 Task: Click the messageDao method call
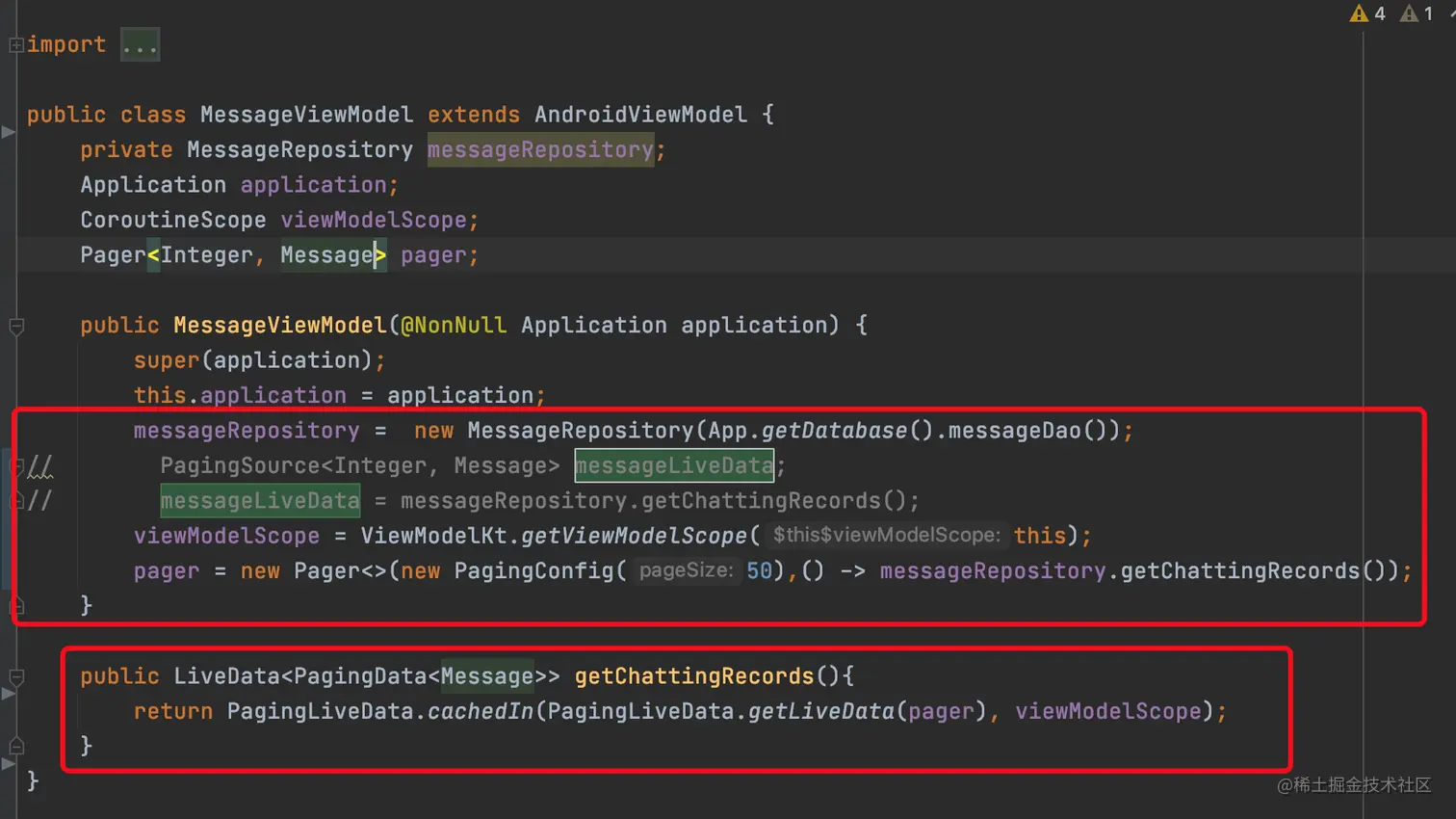(x=1015, y=431)
